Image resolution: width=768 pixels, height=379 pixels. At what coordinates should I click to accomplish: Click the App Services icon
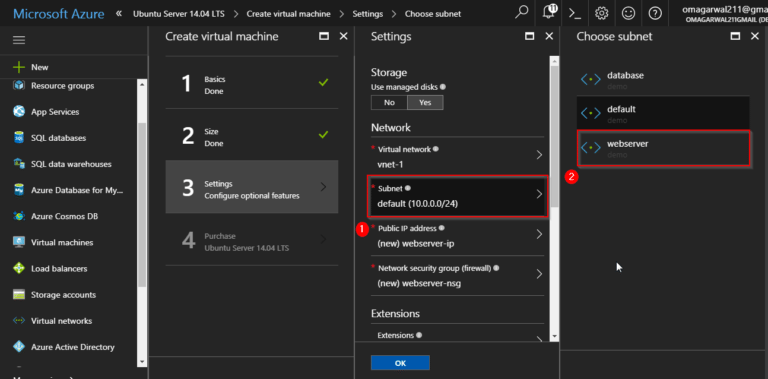(x=19, y=112)
